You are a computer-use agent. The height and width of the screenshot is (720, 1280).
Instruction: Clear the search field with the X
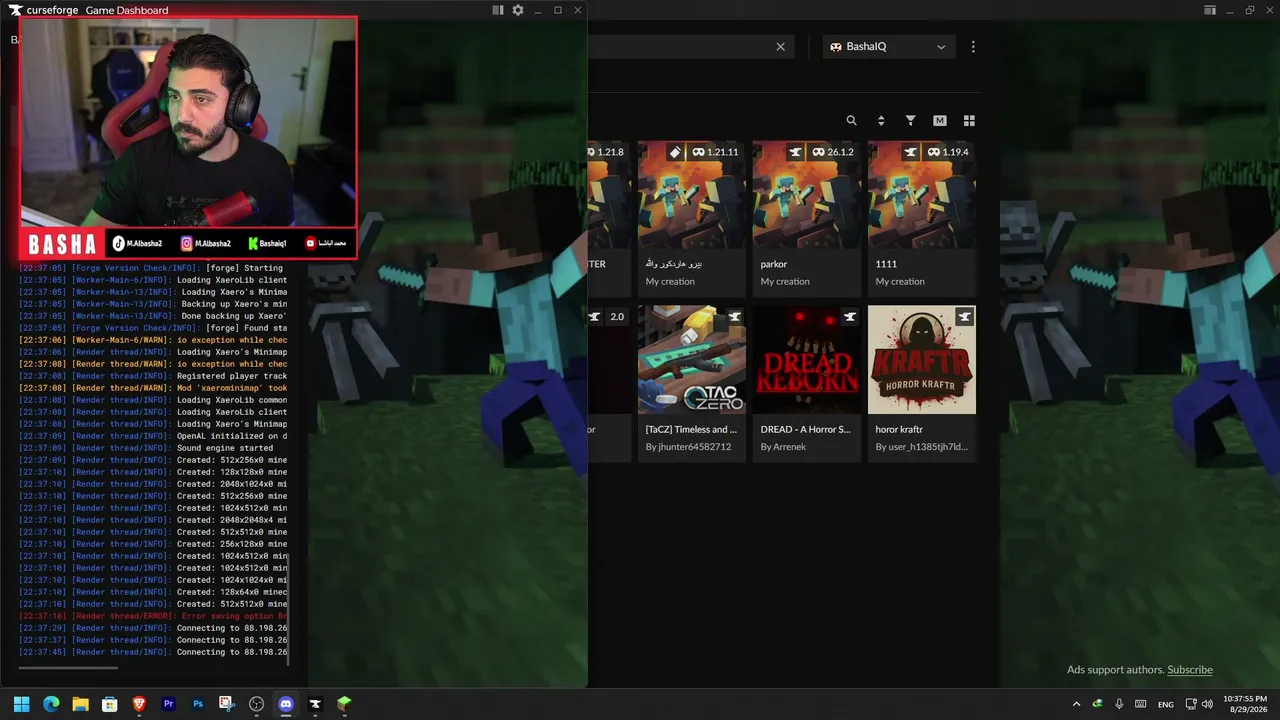[x=781, y=47]
